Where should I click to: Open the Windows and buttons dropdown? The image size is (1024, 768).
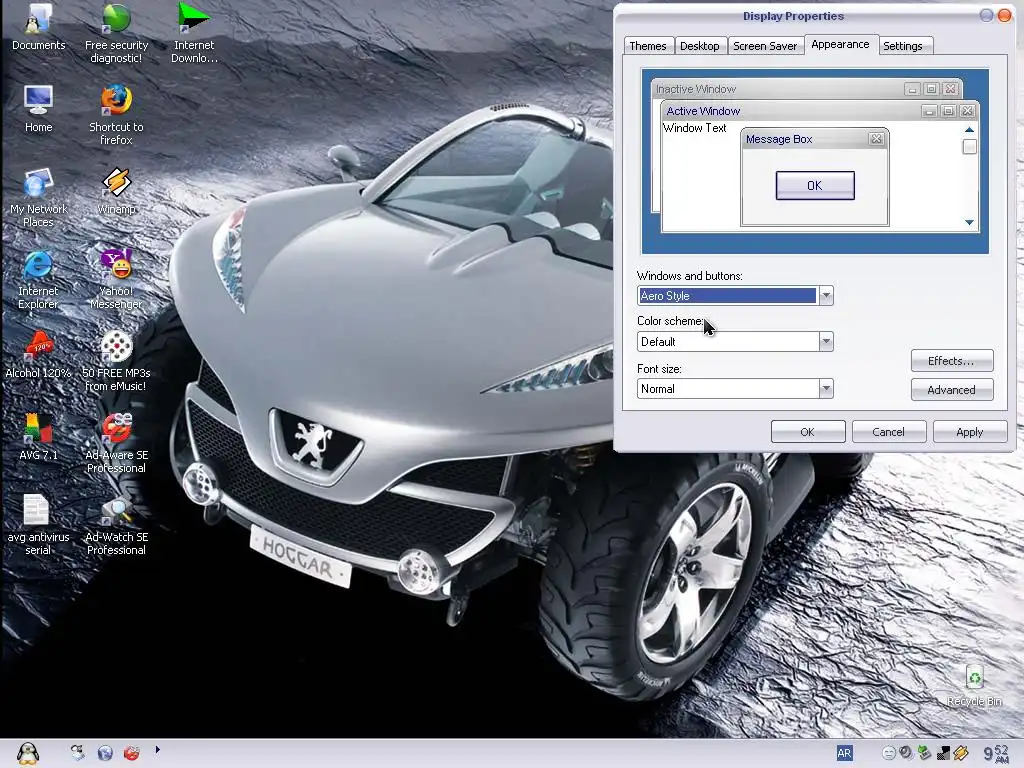point(825,296)
